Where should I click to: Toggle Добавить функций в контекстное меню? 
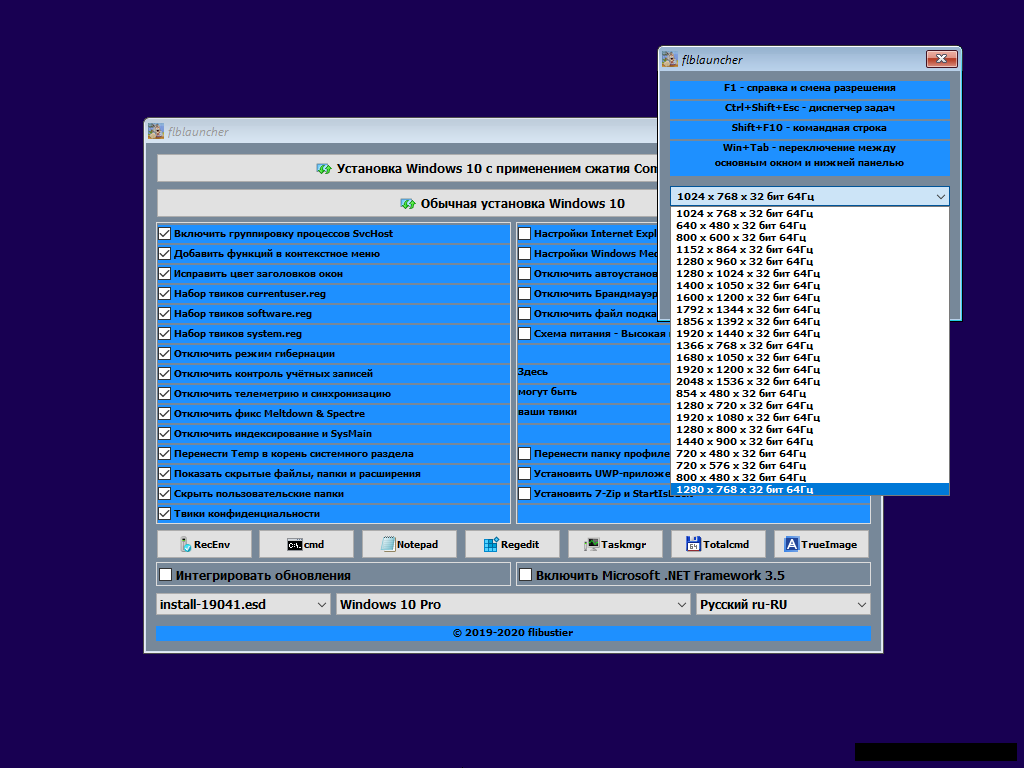(165, 253)
